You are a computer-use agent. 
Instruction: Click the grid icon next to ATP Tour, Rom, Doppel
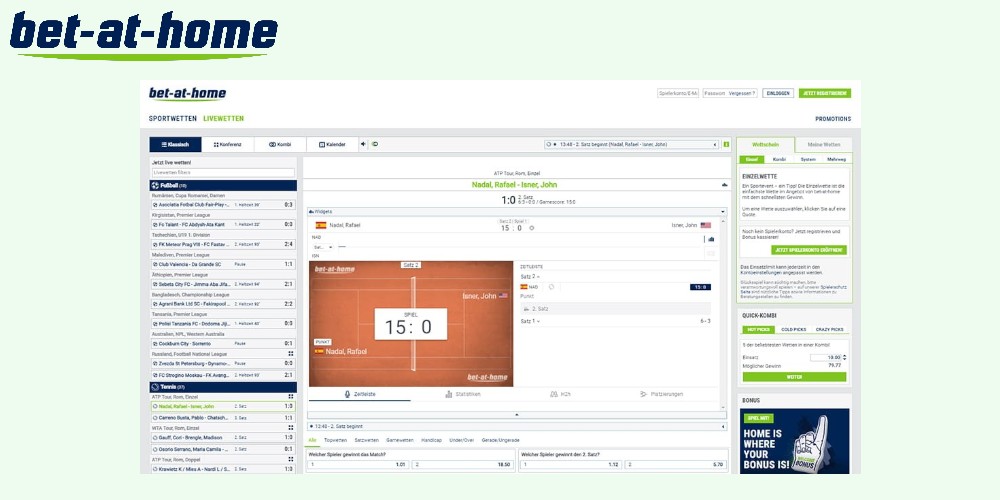[291, 459]
